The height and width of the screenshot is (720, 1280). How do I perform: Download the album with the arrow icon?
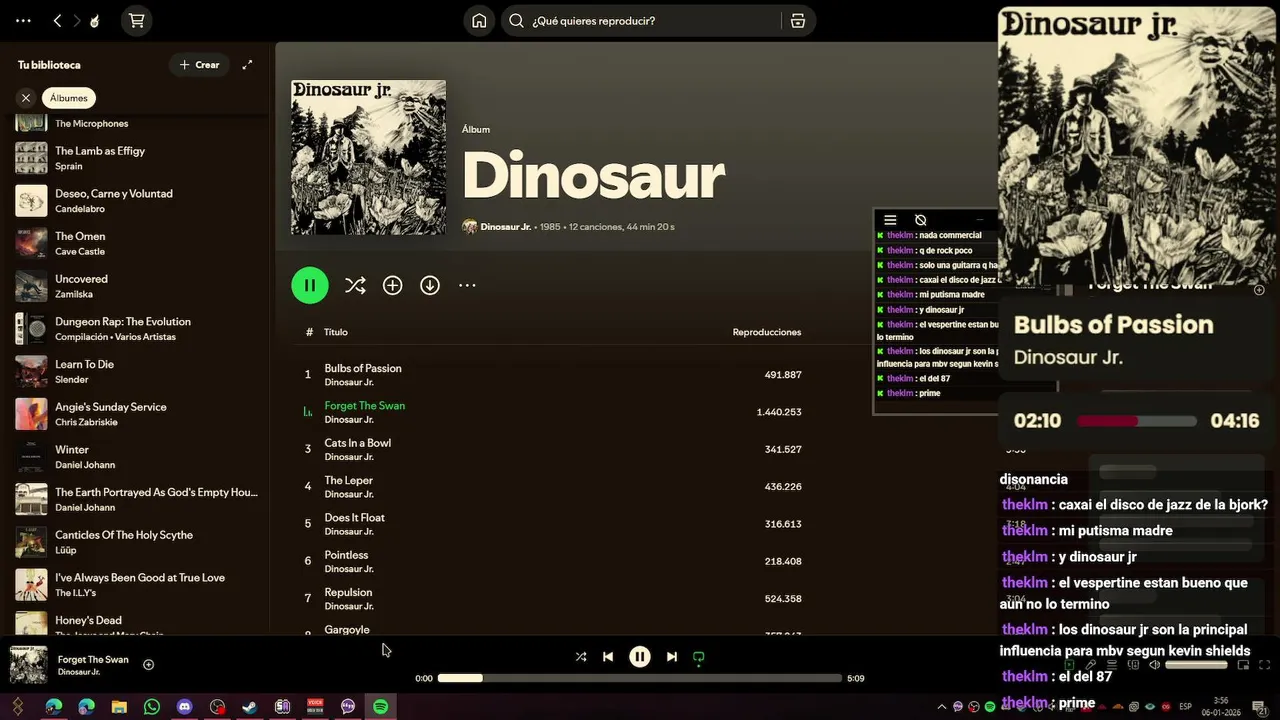430,286
